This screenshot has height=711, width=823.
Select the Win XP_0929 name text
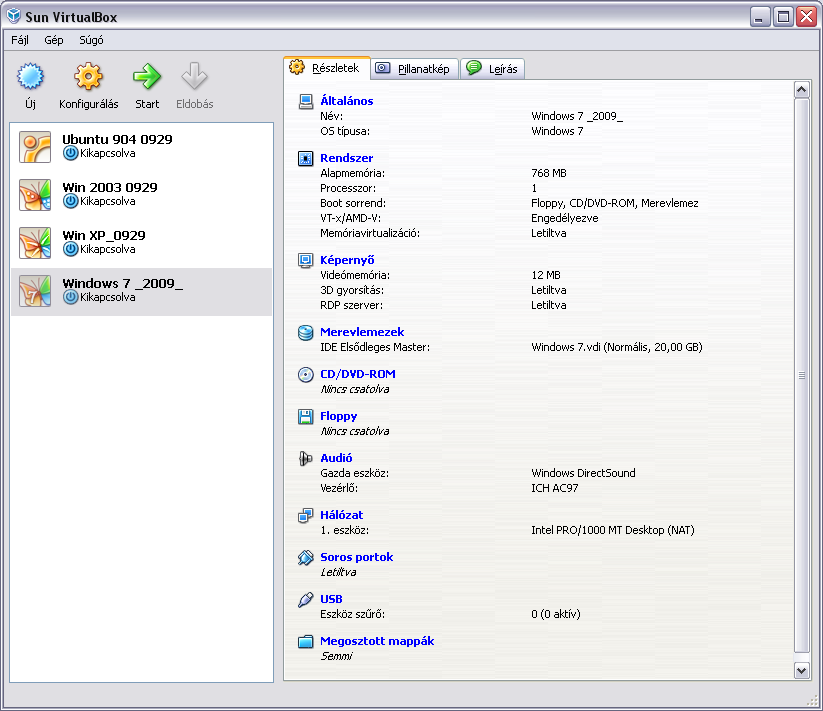tap(103, 236)
